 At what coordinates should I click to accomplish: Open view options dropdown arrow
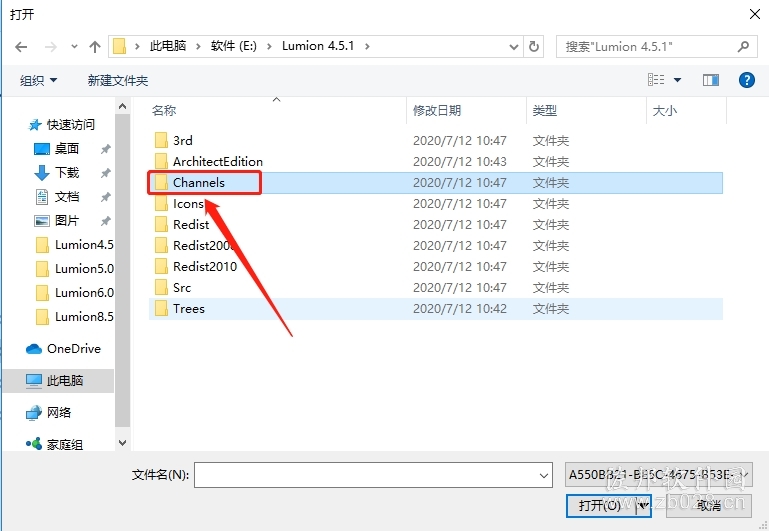pos(677,80)
